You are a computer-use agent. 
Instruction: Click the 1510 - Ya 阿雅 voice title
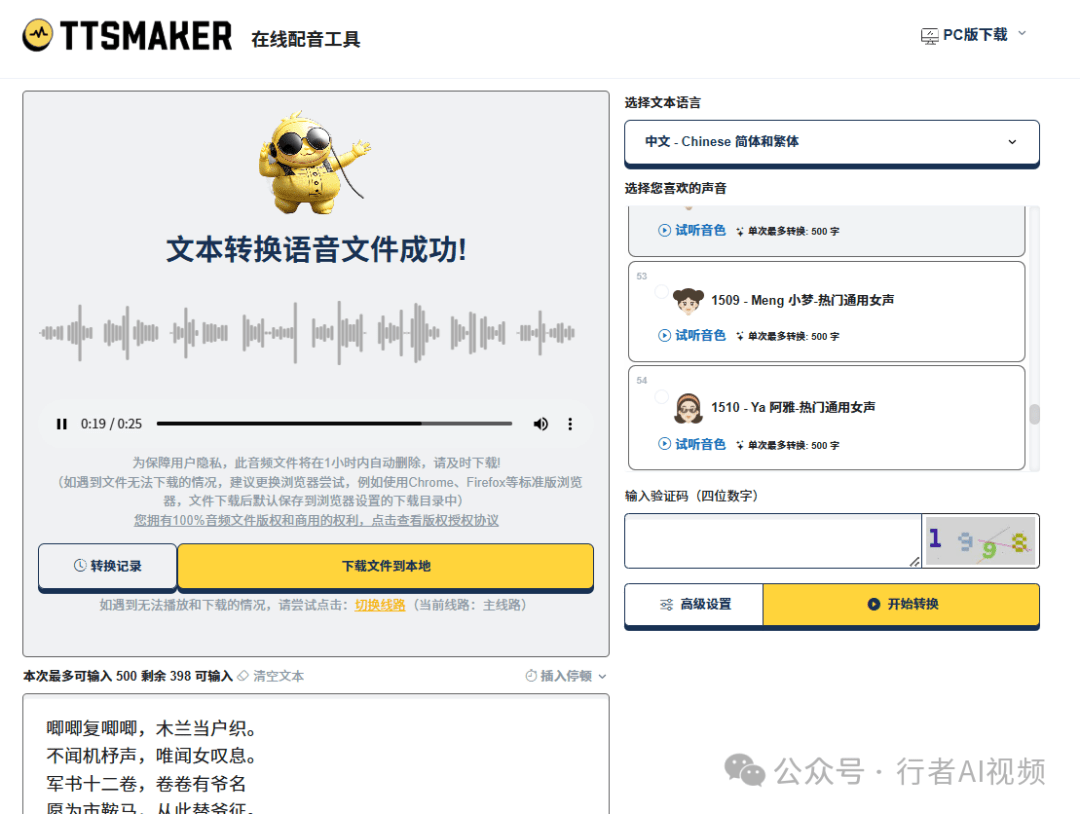(793, 407)
